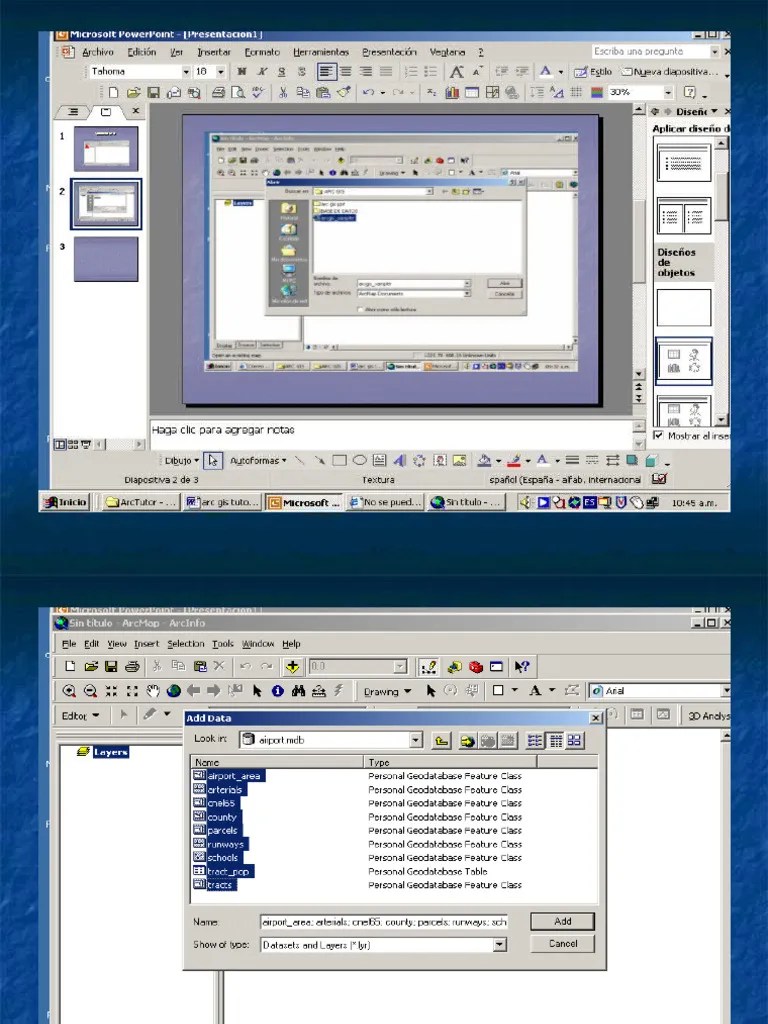Switch Add Data dialog to Thumbnails view
Viewport: 768px width, 1024px height.
[574, 741]
